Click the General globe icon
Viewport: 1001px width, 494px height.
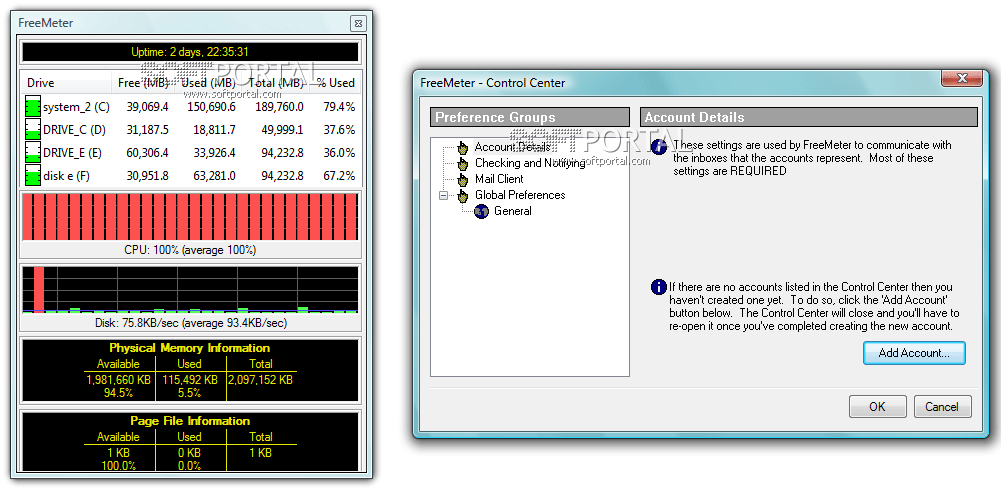(x=482, y=211)
